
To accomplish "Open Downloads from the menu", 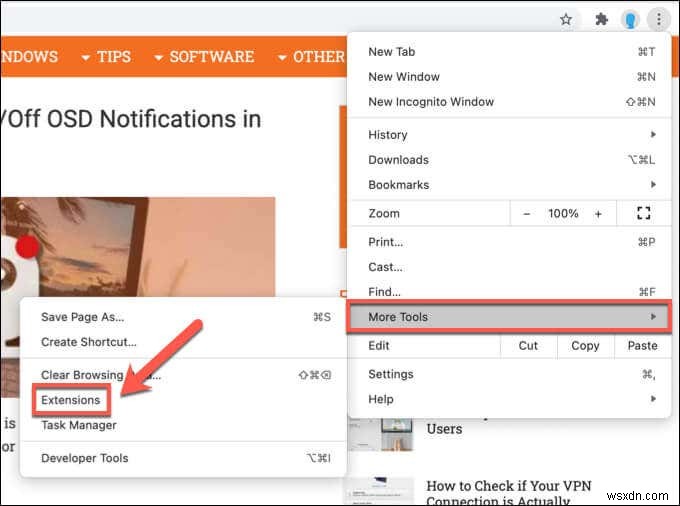I will pos(511,160).
